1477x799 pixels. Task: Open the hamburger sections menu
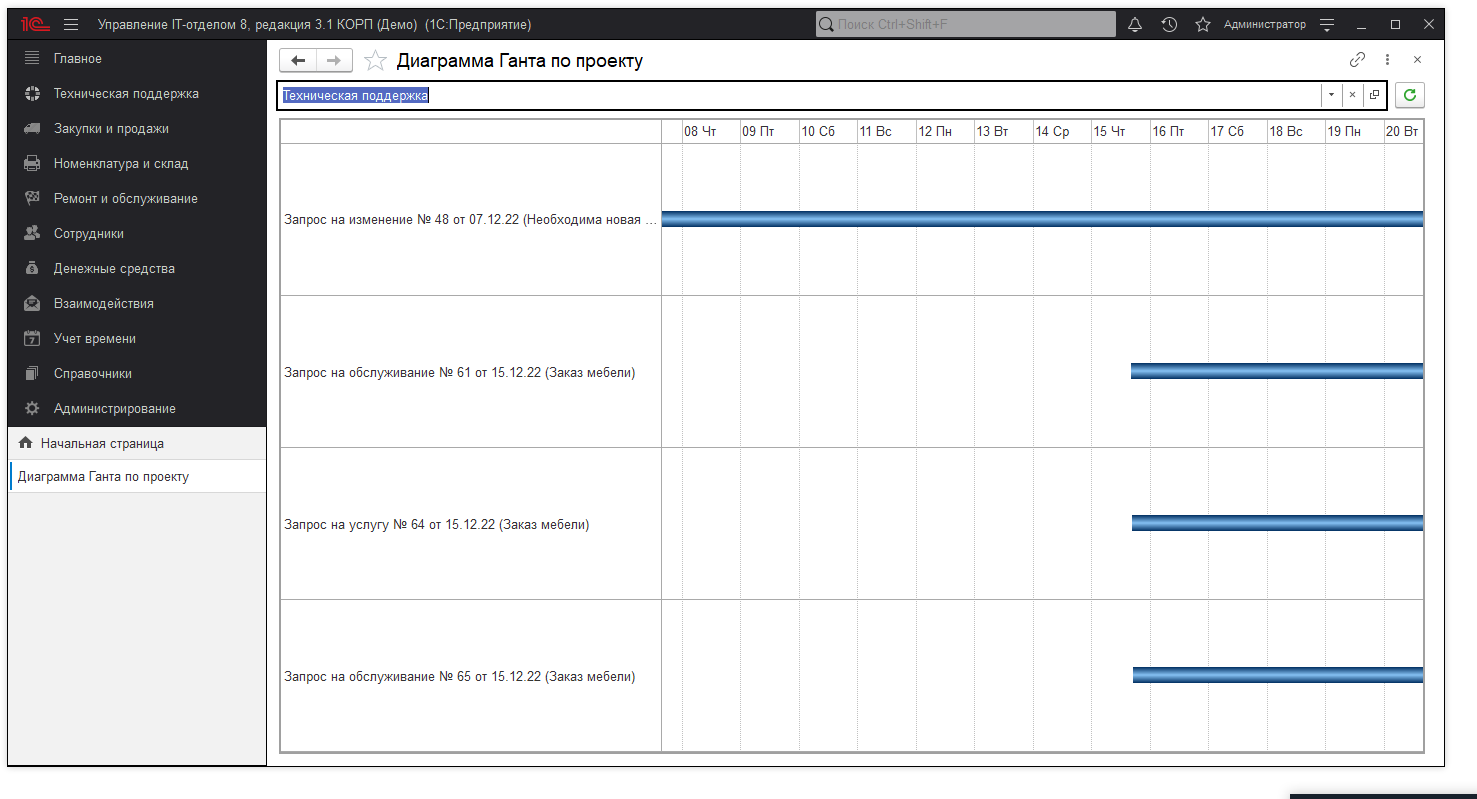(x=71, y=24)
